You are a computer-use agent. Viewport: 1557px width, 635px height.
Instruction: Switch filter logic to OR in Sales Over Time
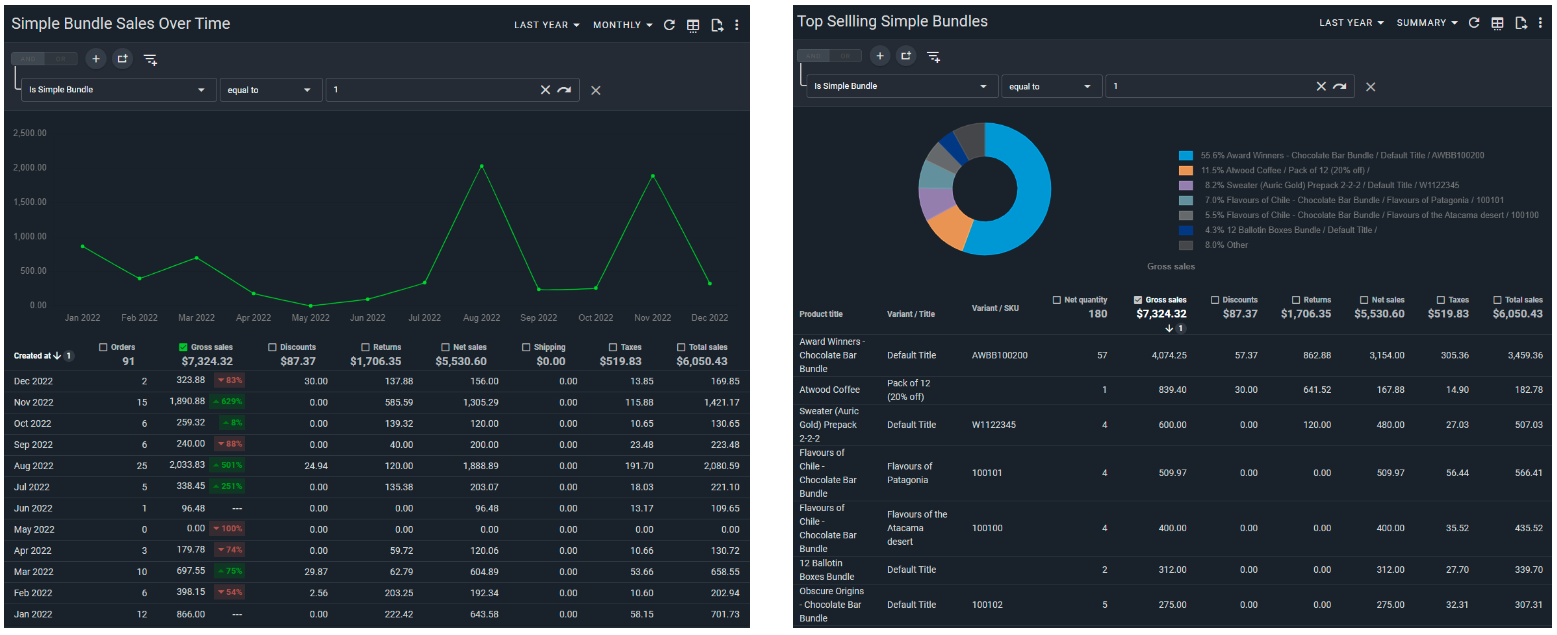point(62,59)
